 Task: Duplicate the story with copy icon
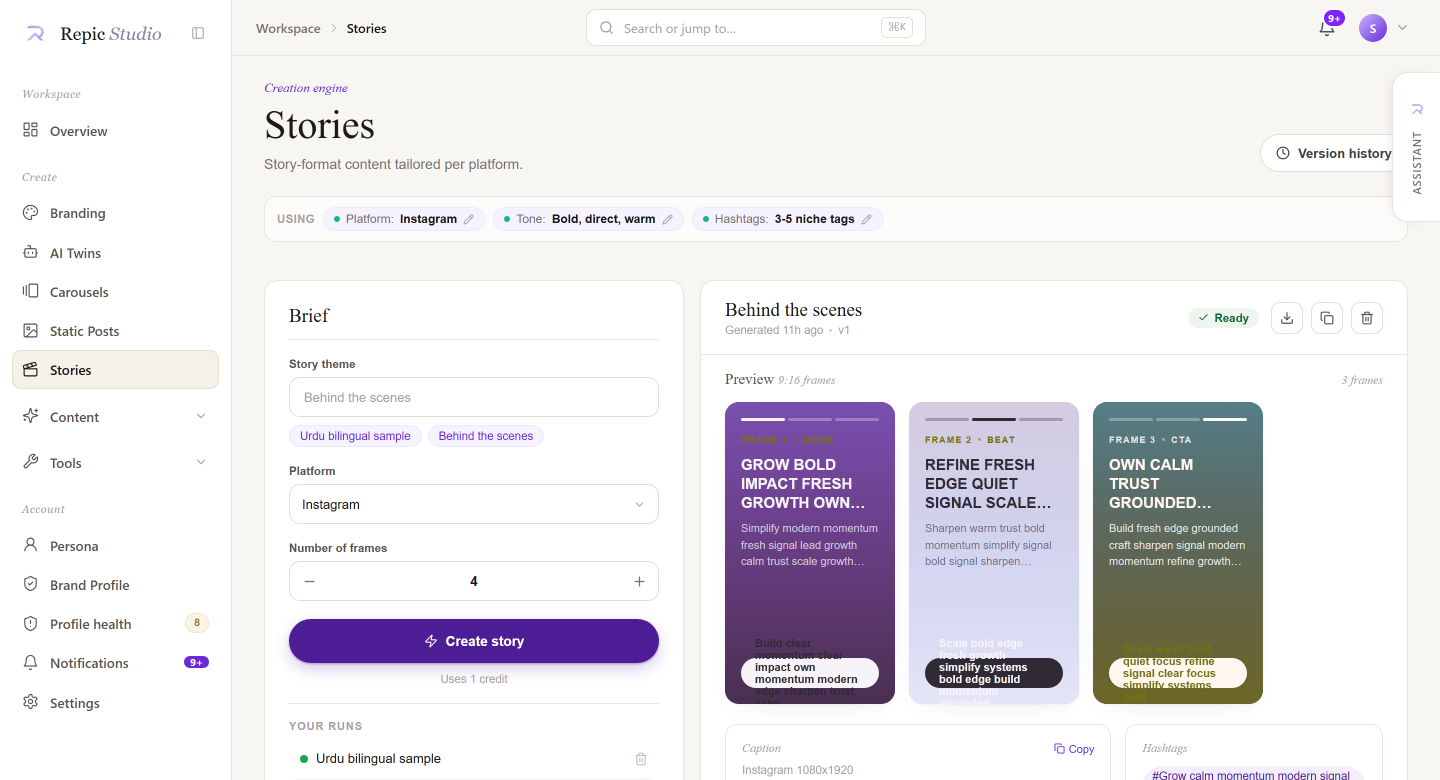[1327, 318]
